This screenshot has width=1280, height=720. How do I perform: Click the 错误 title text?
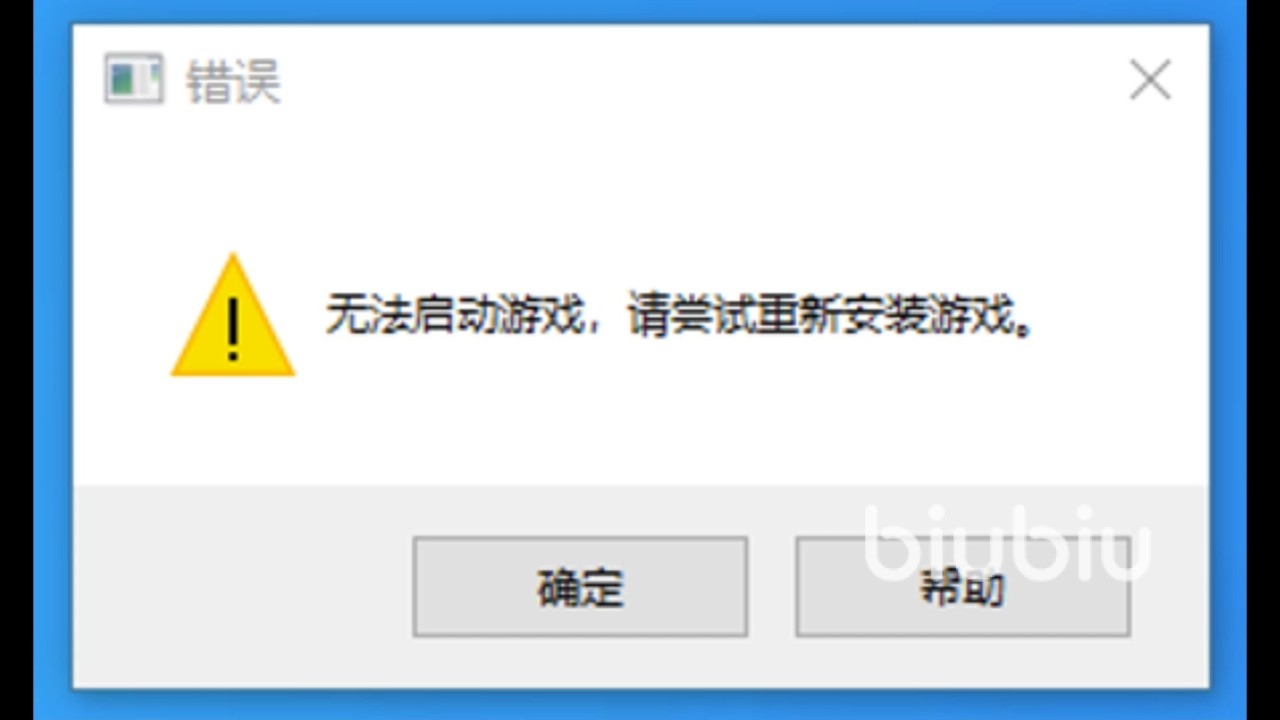coord(233,81)
